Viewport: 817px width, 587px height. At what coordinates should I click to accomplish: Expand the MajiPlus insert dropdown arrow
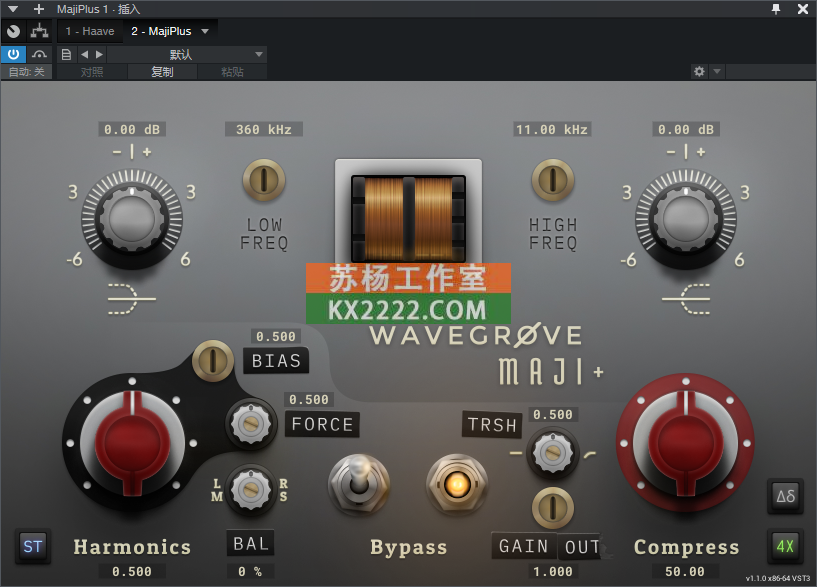(205, 31)
